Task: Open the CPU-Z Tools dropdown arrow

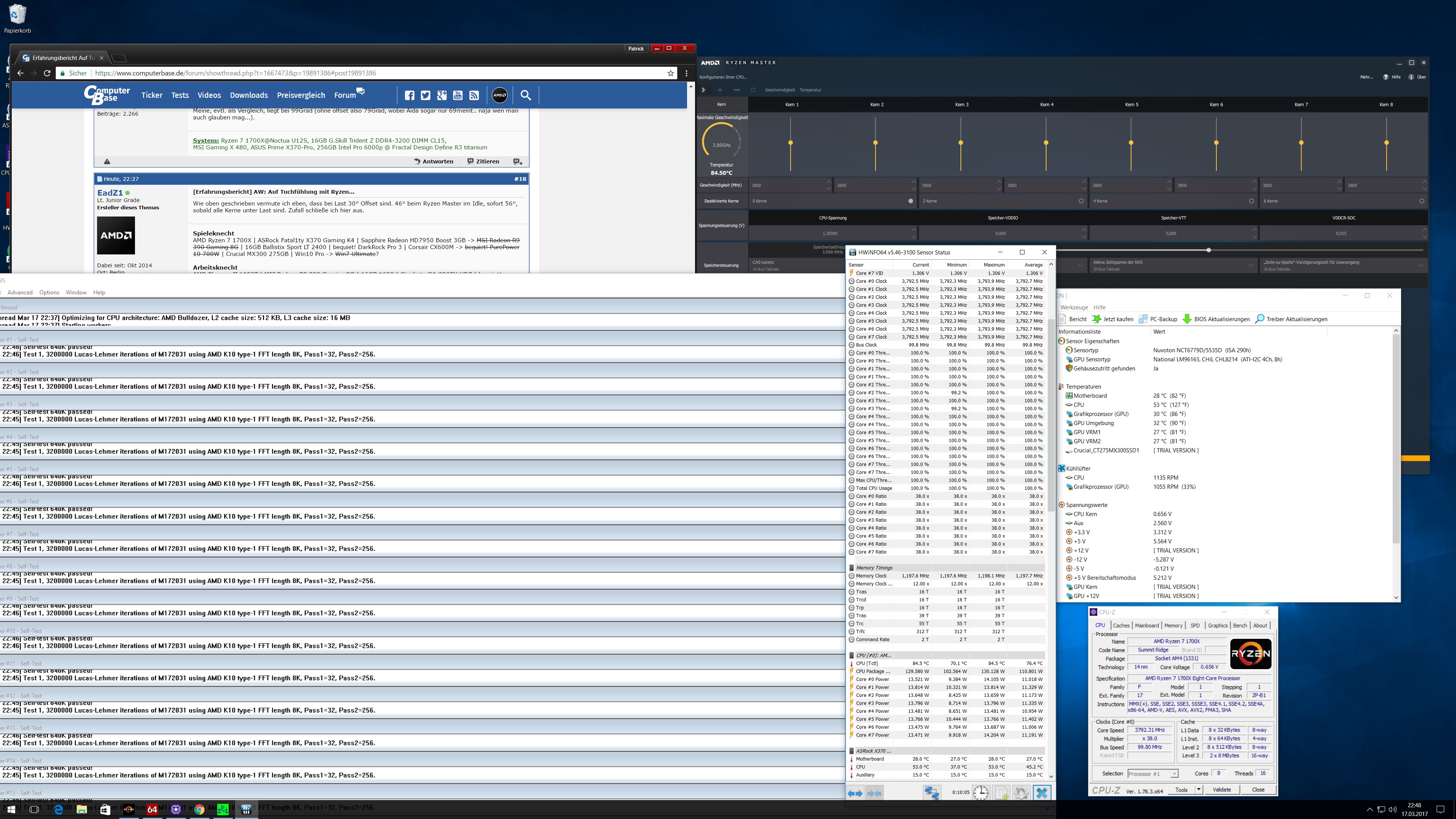Action: tap(1198, 789)
